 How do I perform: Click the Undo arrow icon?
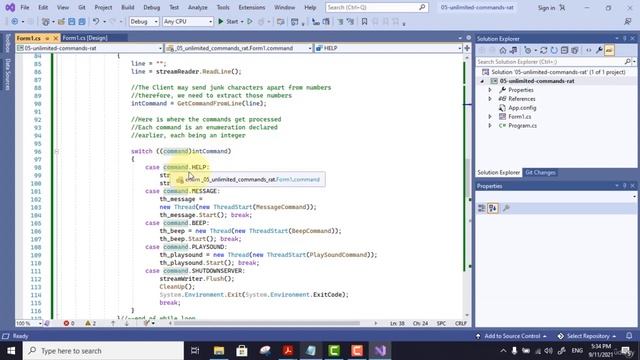[x=96, y=22]
